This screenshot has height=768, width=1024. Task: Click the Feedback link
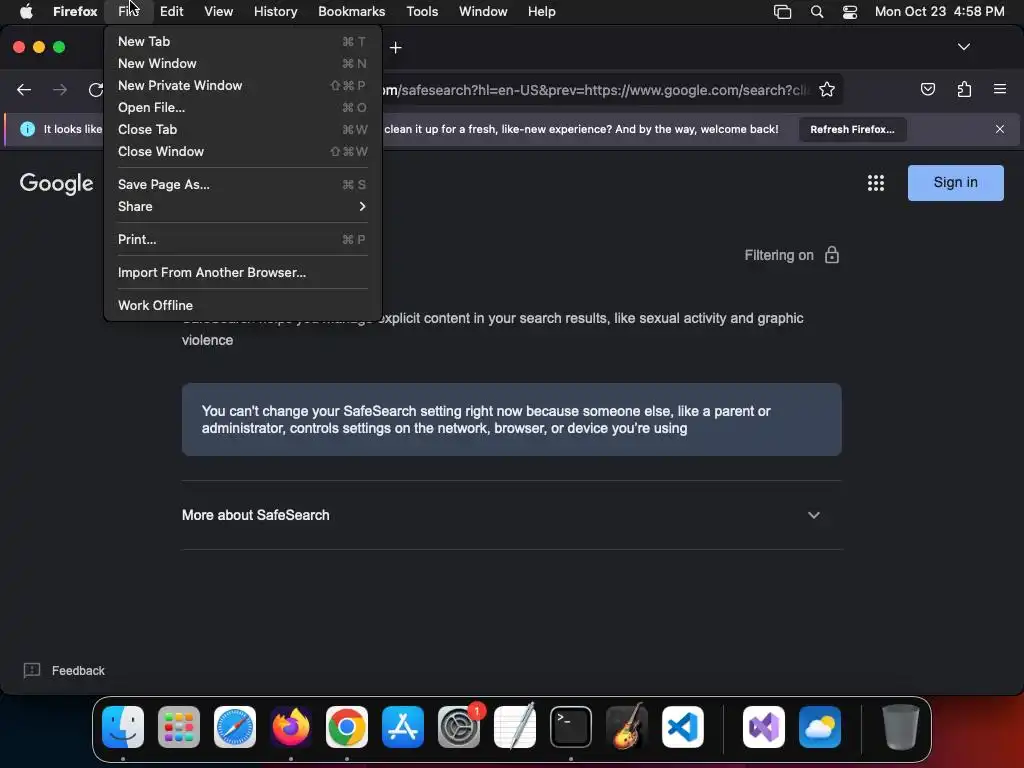tap(78, 671)
